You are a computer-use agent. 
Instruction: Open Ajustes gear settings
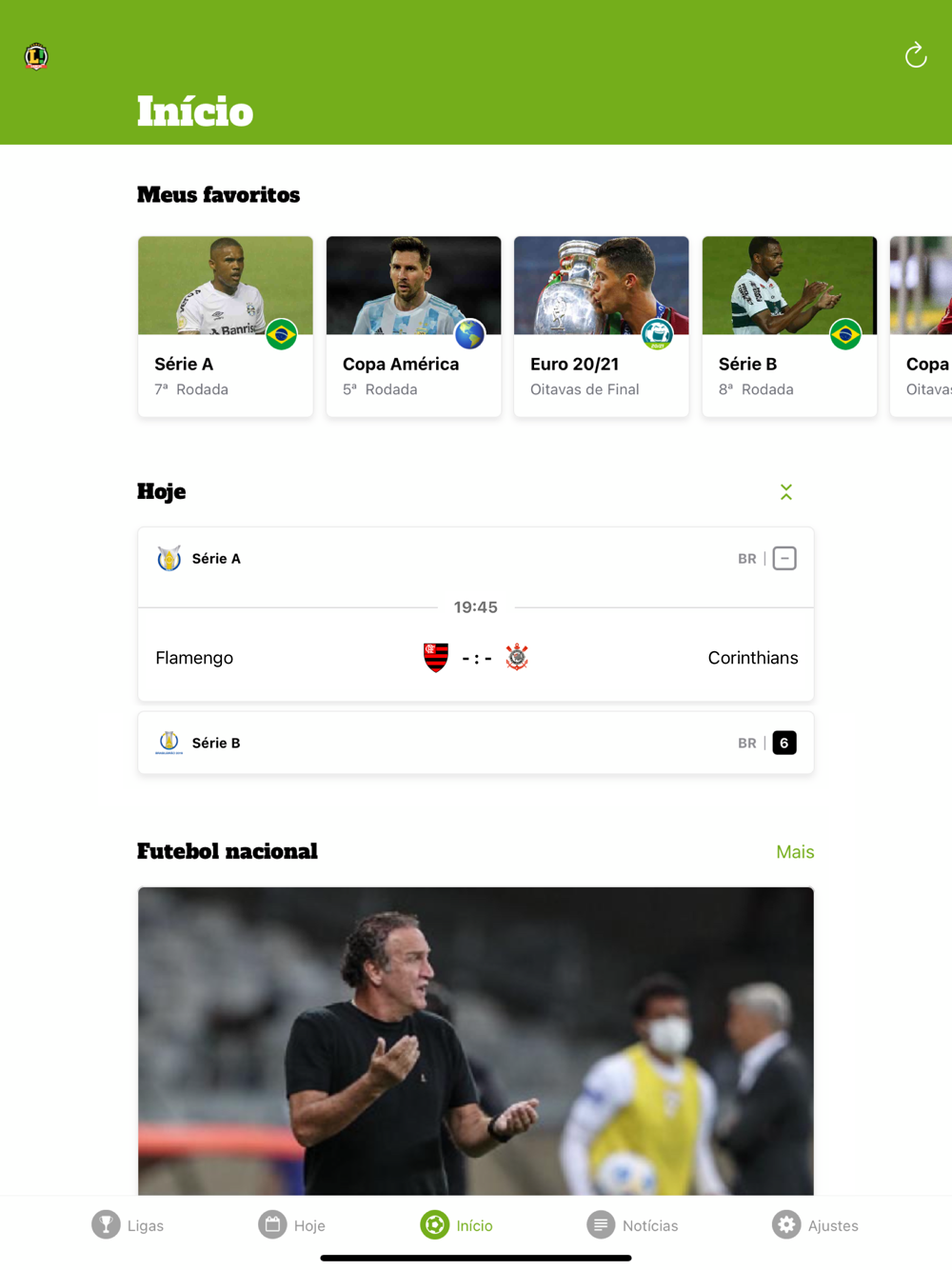pos(786,1224)
